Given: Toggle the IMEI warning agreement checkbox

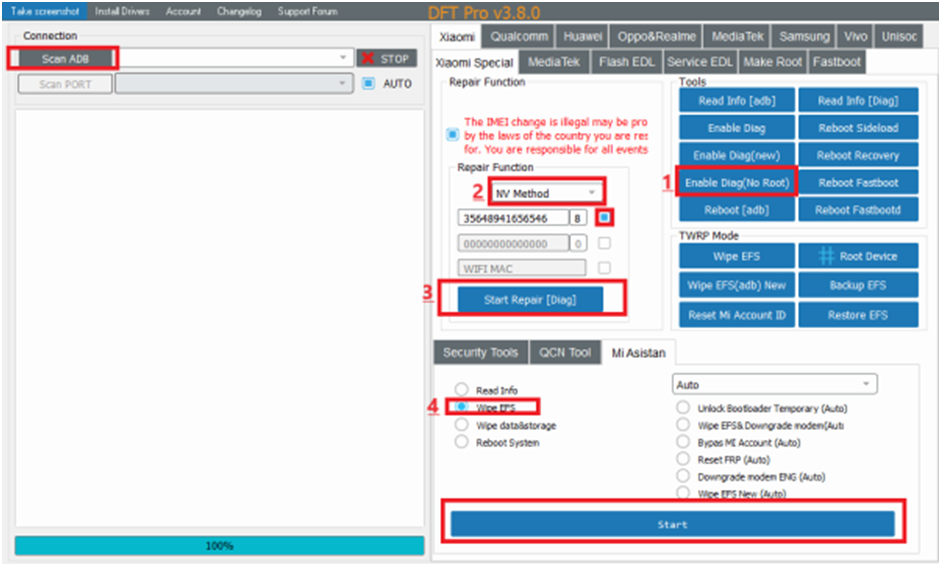Looking at the screenshot, I should coord(453,135).
